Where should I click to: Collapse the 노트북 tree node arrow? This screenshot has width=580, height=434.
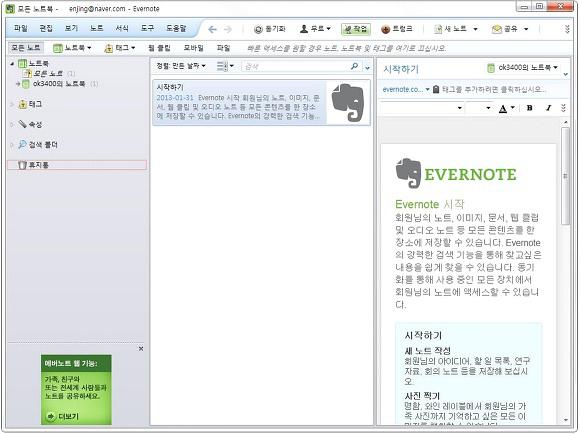pos(12,64)
